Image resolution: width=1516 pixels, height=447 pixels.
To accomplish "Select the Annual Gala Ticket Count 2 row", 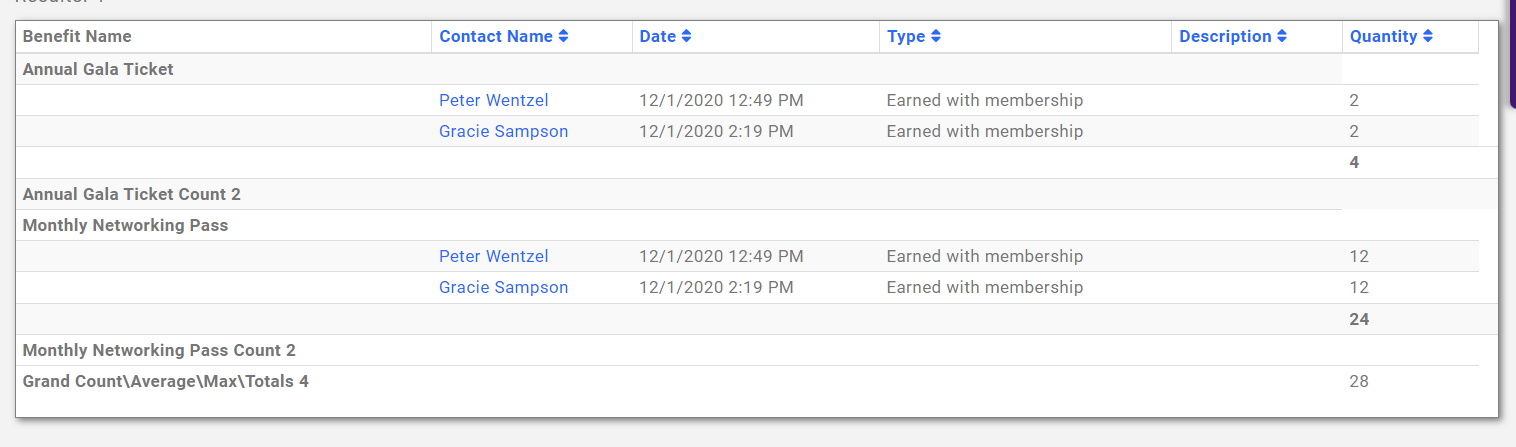I will (x=131, y=194).
